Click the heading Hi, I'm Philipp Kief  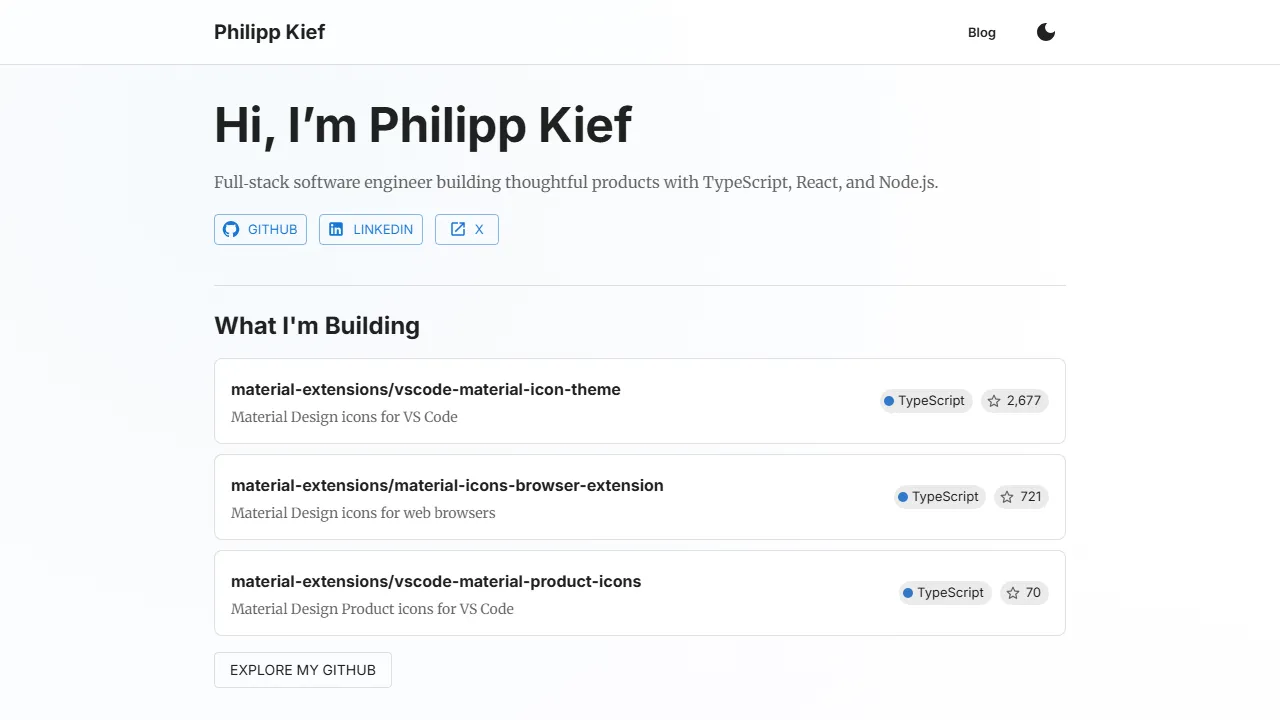tap(422, 124)
